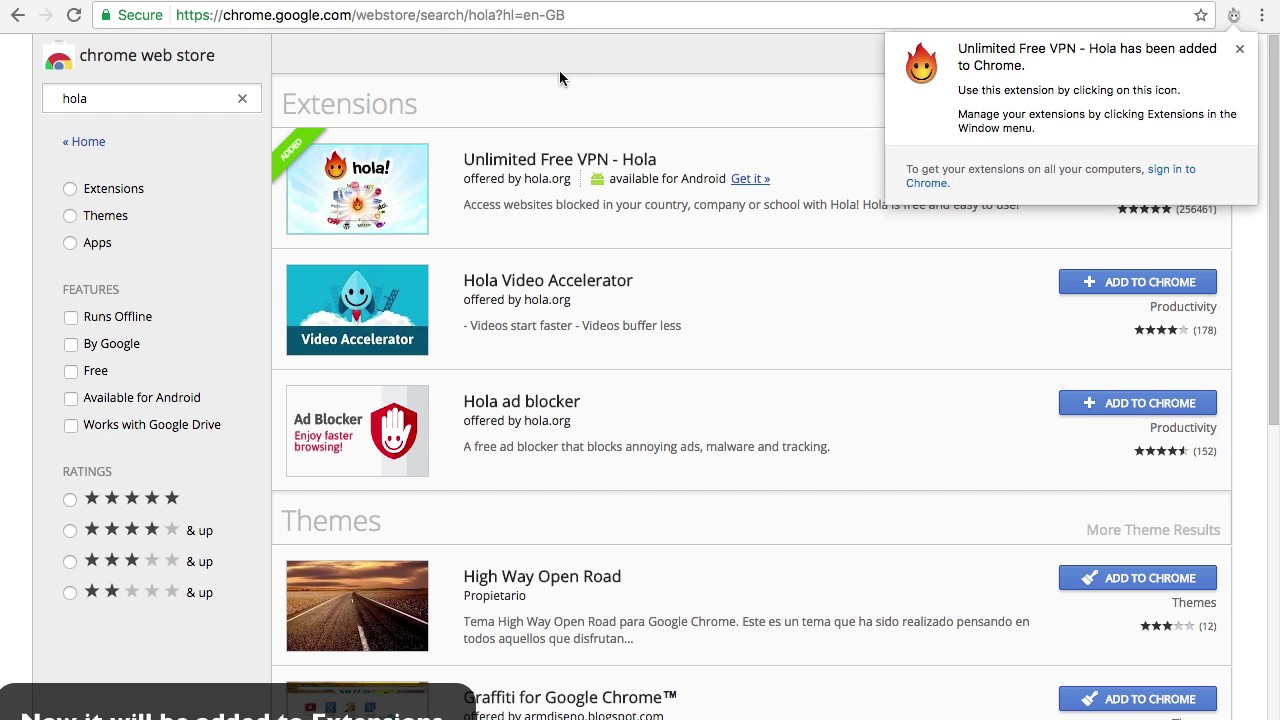
Task: Close the Hola added notification popup
Action: tap(1240, 49)
